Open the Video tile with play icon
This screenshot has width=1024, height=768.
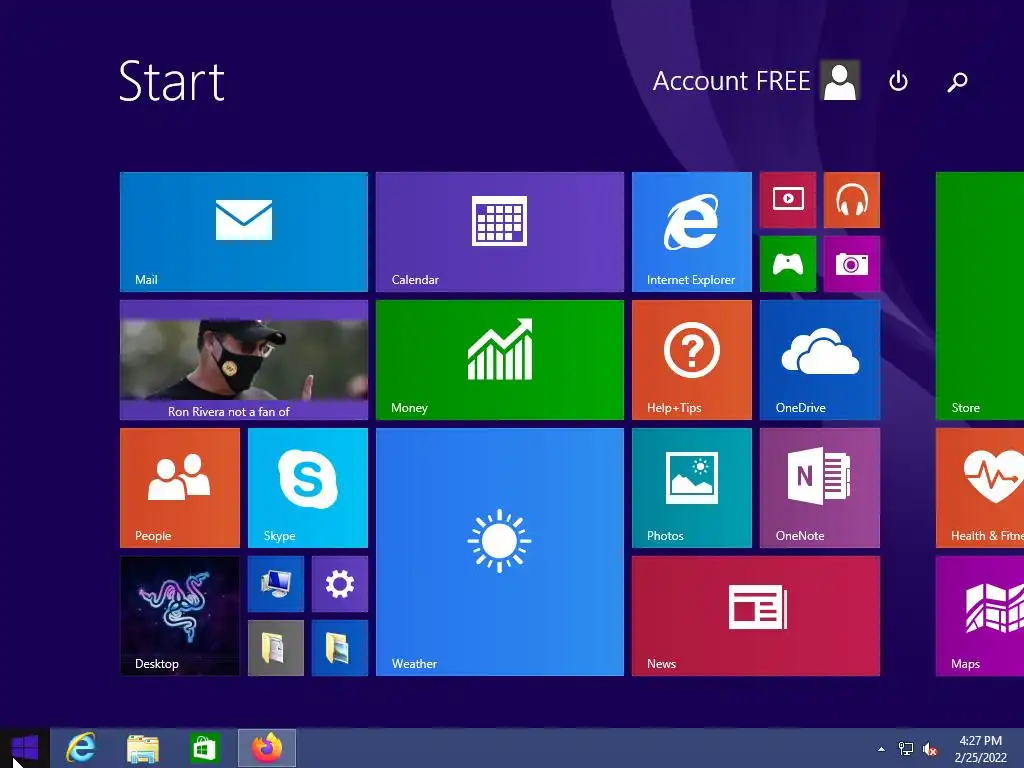[788, 200]
